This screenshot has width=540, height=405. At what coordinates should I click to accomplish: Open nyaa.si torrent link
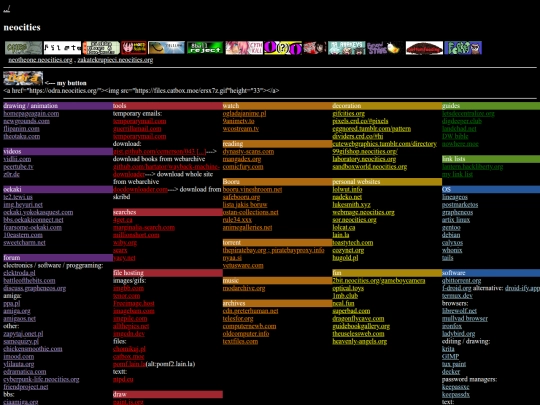[232, 258]
